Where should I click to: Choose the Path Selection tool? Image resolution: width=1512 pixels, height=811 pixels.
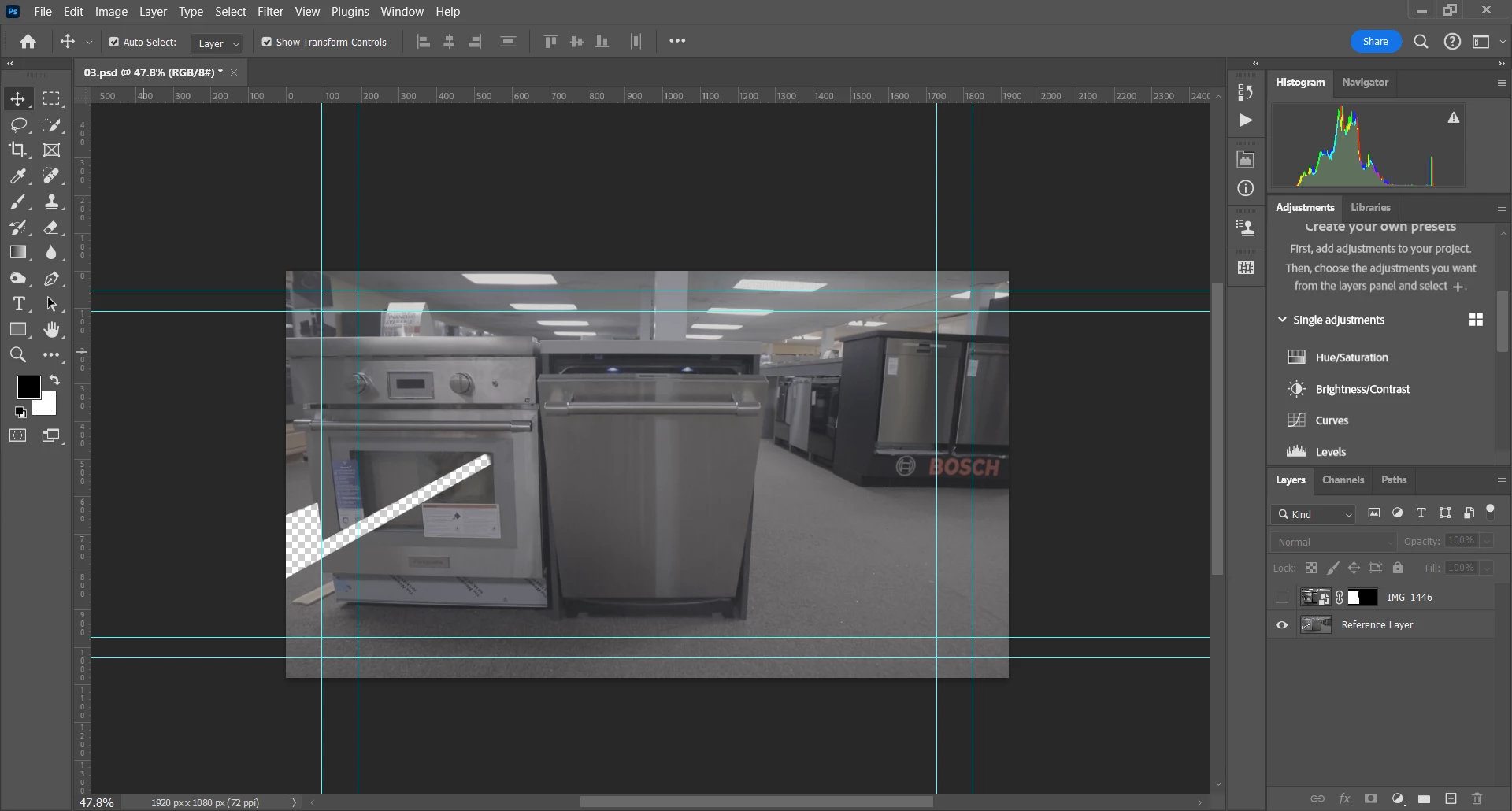tap(52, 304)
